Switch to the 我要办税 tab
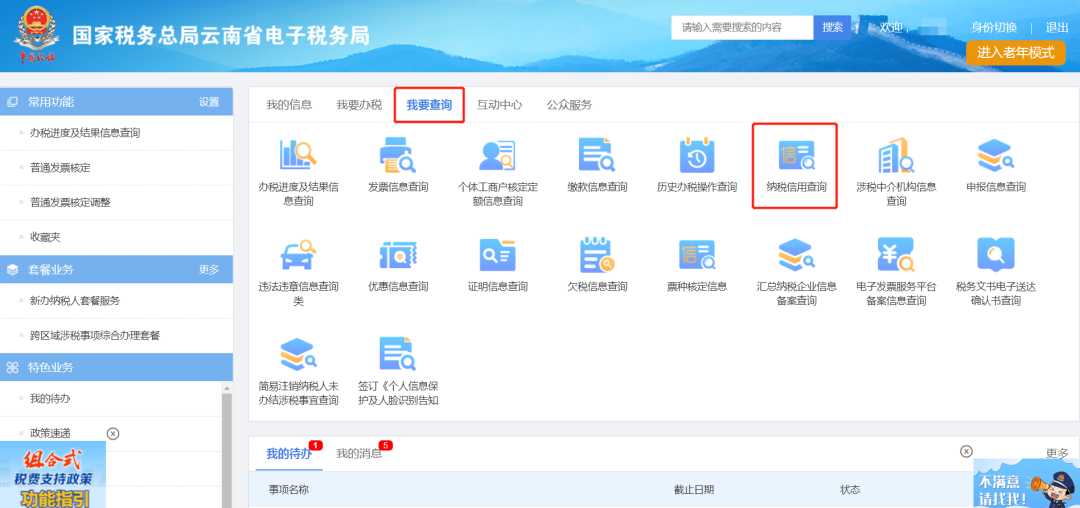 (359, 105)
